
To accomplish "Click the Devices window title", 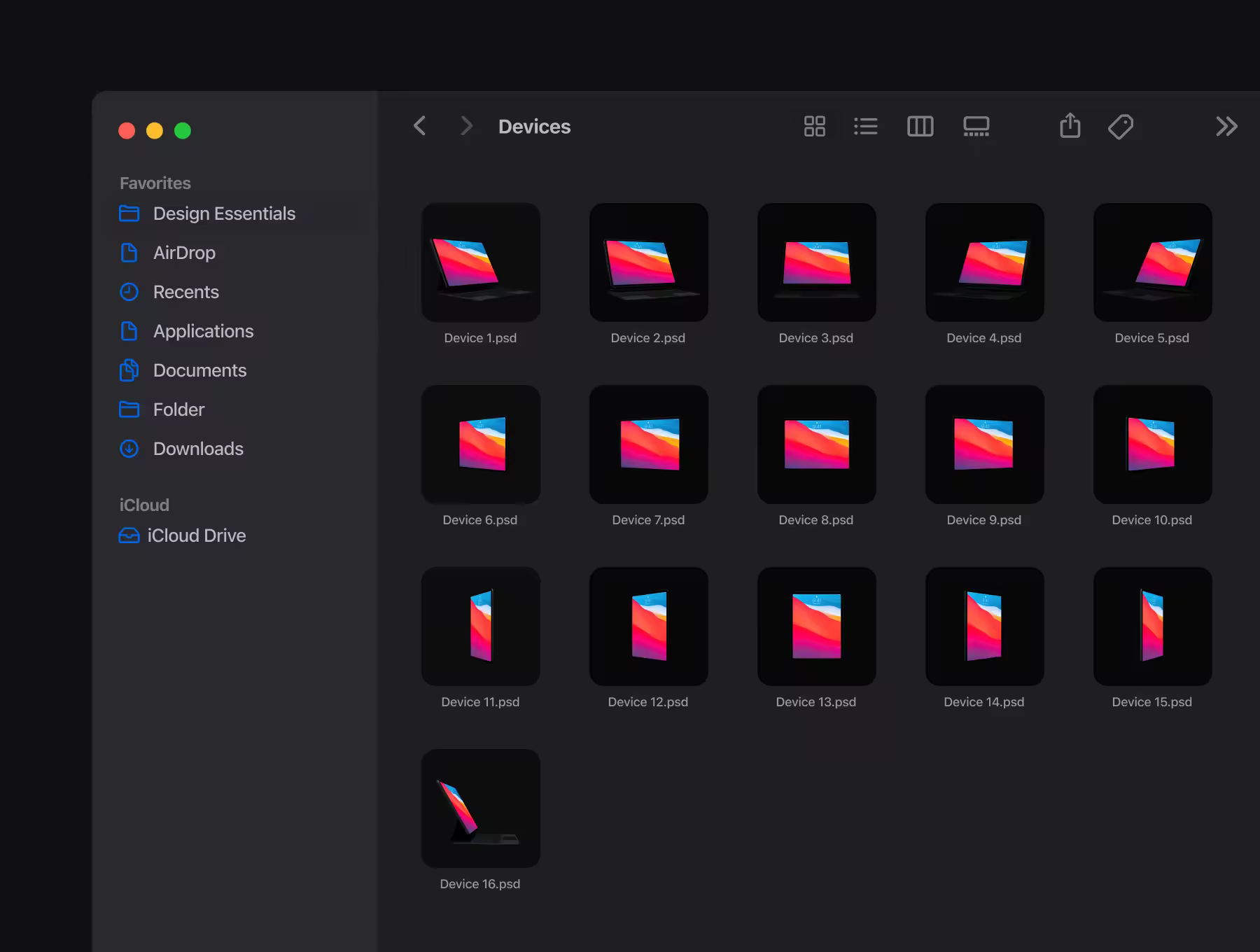I will tap(534, 127).
